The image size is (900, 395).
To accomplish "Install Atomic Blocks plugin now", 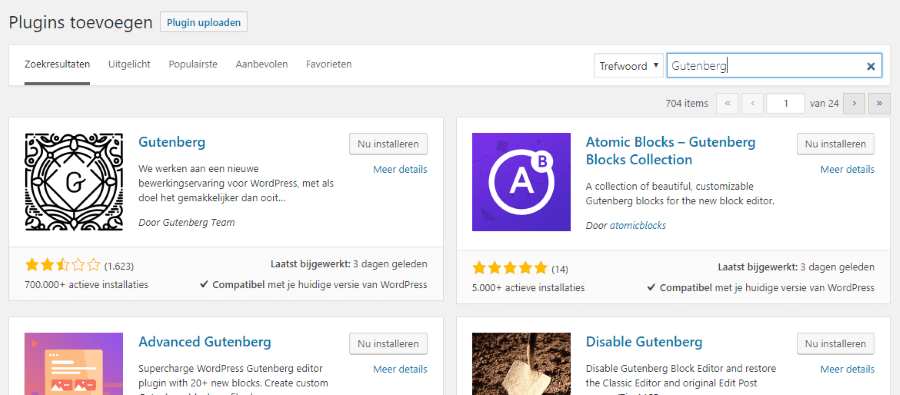I will point(836,144).
